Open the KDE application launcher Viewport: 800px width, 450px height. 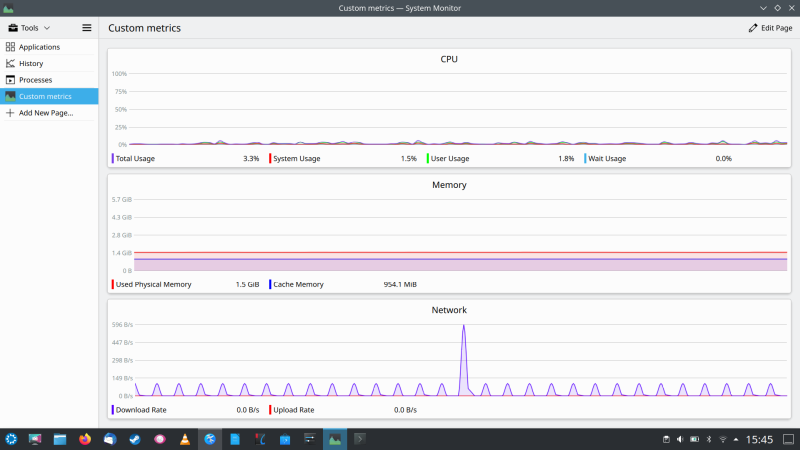coord(12,439)
